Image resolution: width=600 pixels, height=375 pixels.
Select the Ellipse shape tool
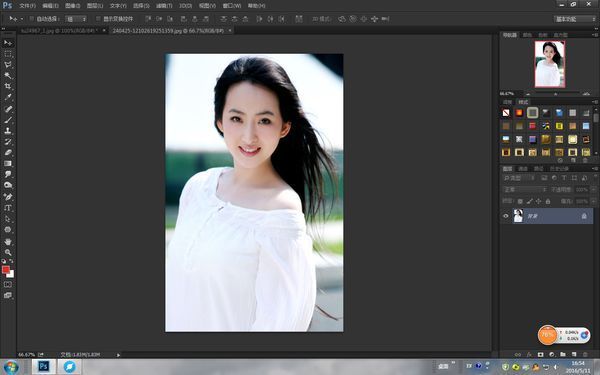point(8,230)
